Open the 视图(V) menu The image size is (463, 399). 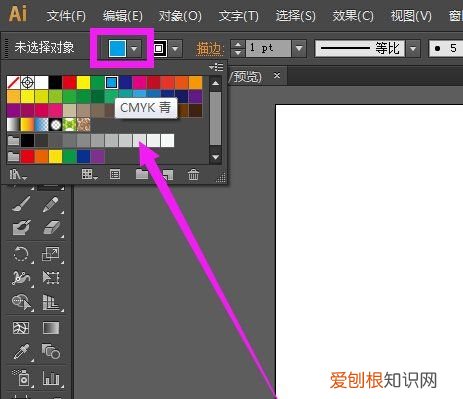coord(411,16)
